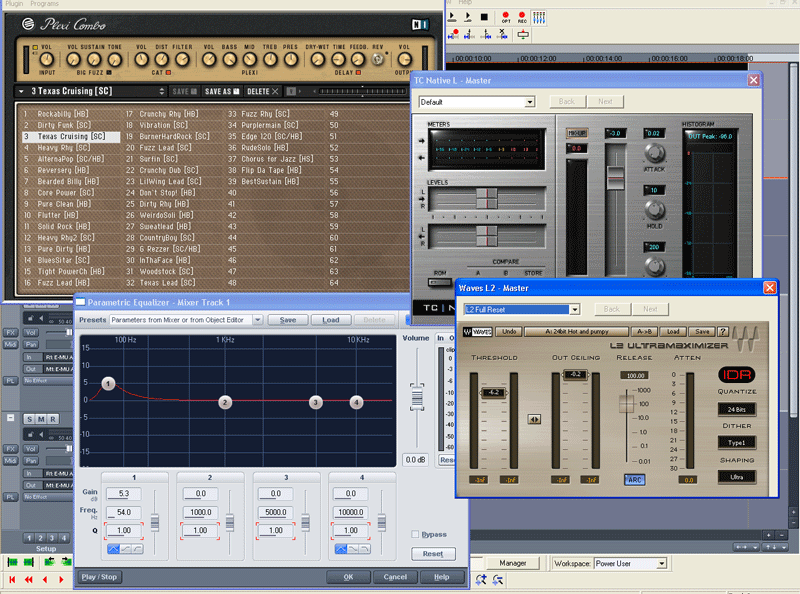Select the Heavy Rhy [SC] preset in list
The width and height of the screenshot is (800, 594).
(63, 148)
